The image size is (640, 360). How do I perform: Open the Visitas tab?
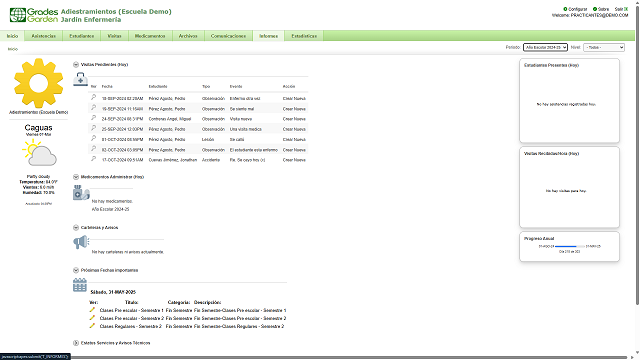coord(114,36)
